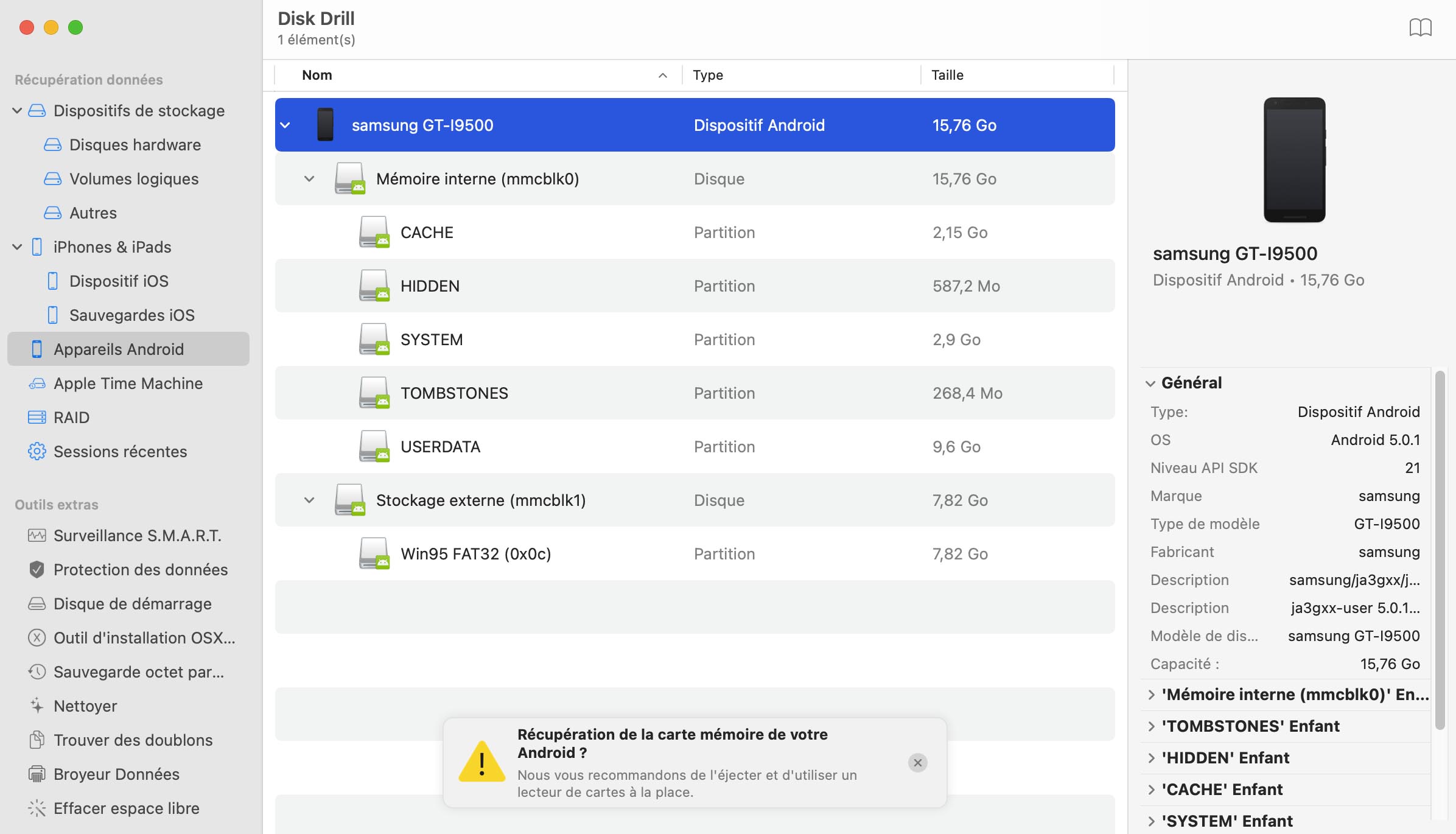Click the '587,2 Mo' HIDDEN size
This screenshot has width=1456, height=834.
[x=966, y=286]
